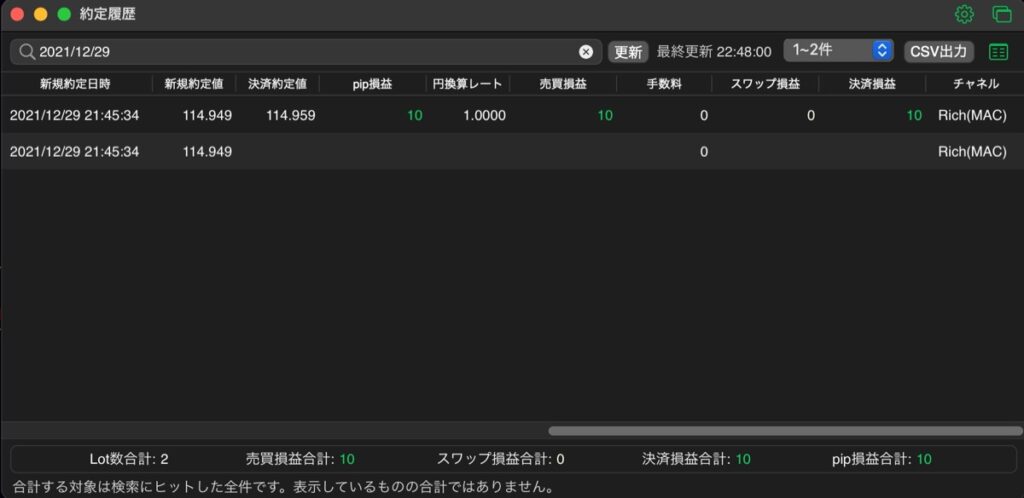
Task: Sort by pip損益 column header
Action: 373,84
